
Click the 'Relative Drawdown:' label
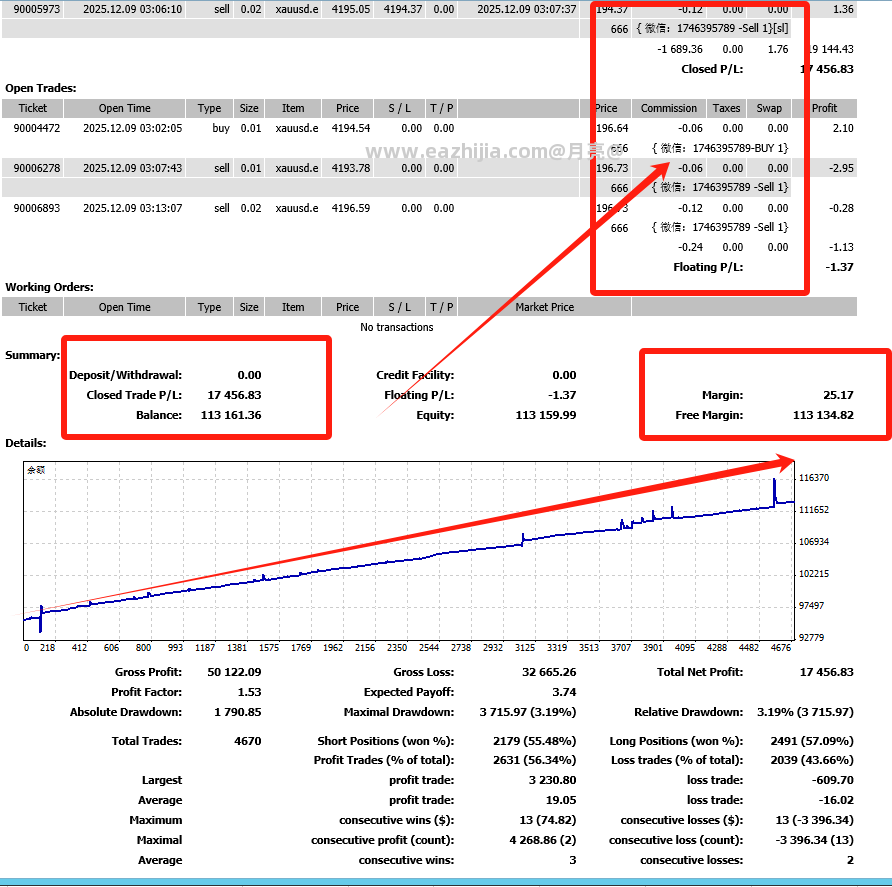point(688,712)
